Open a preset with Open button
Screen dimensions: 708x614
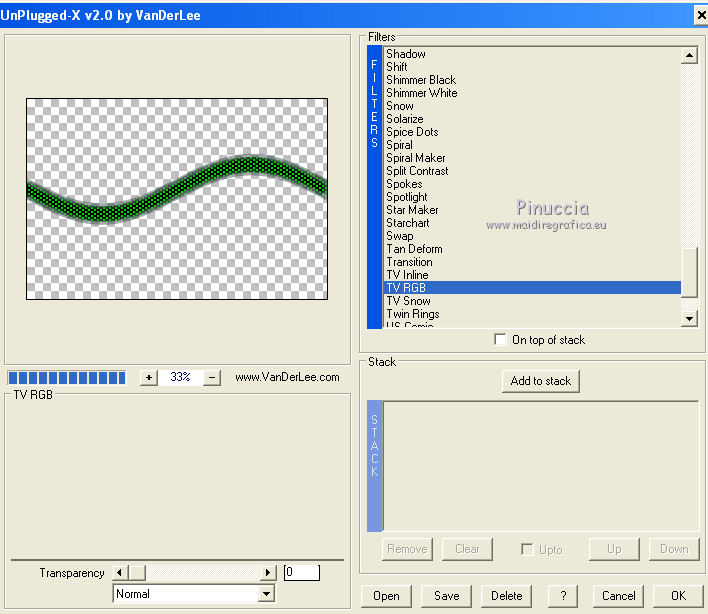386,596
